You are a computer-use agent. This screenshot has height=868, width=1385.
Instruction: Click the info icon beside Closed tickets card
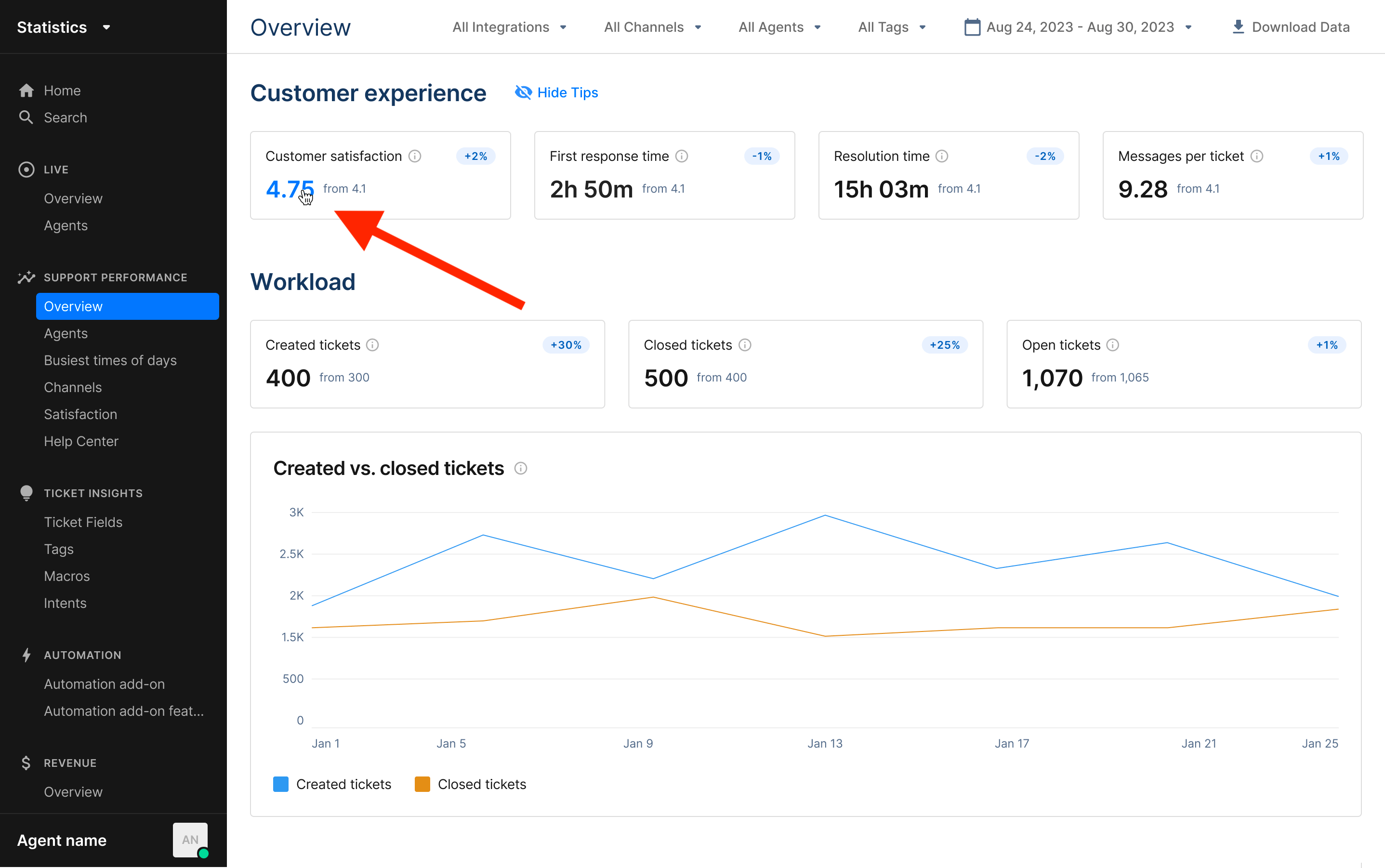click(x=745, y=345)
